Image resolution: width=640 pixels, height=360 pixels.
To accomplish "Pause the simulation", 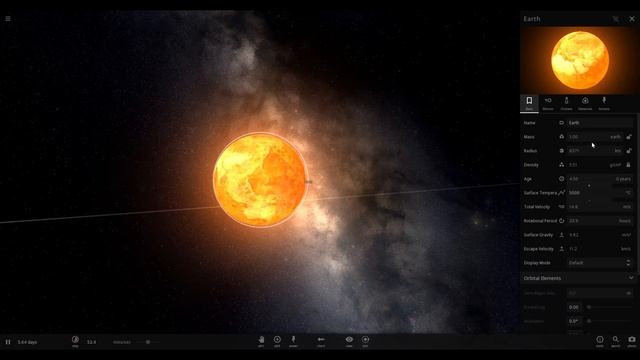I will click(8, 342).
